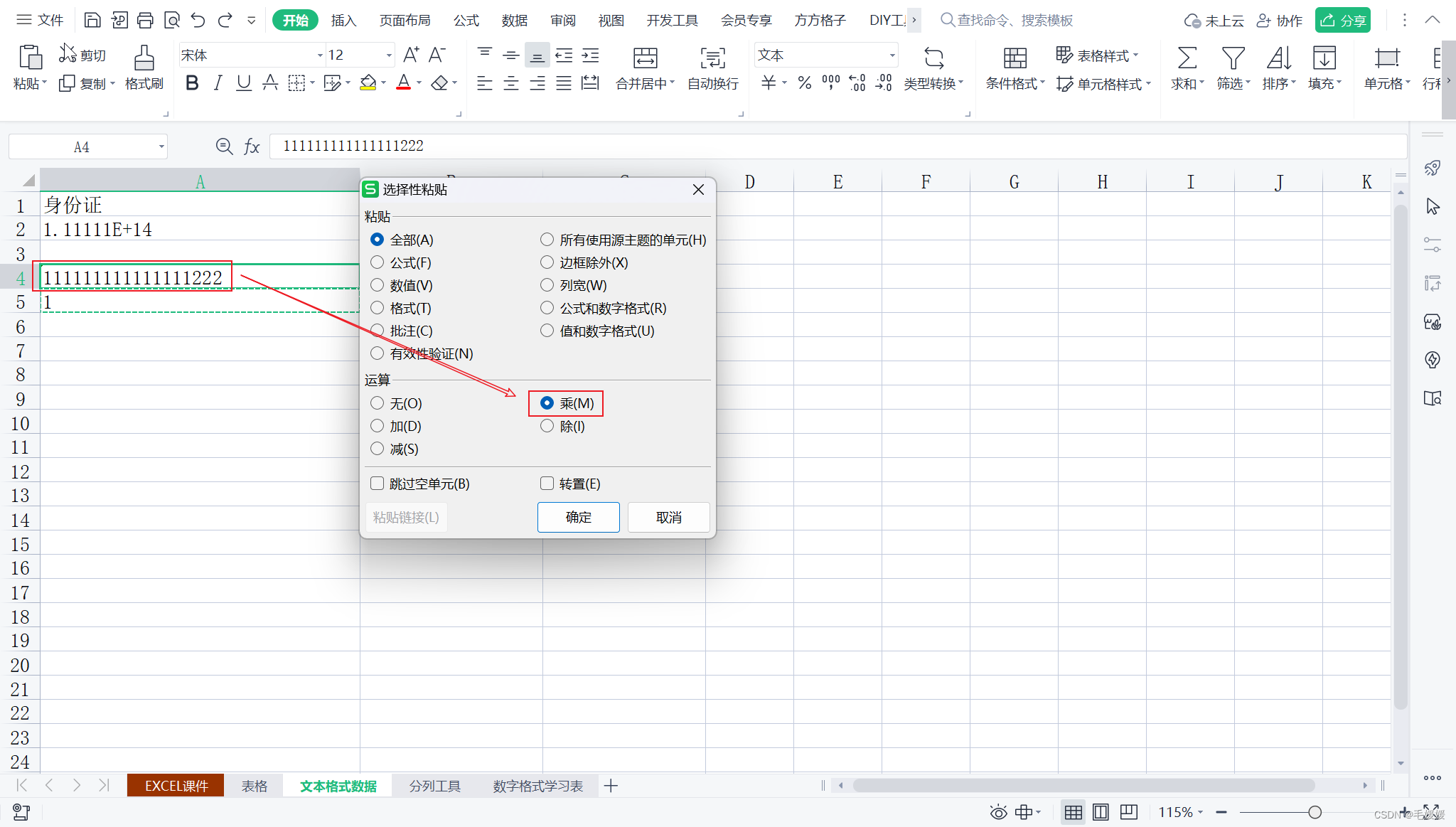Image resolution: width=1456 pixels, height=827 pixels.
Task: Select the 数值(V) values radio option
Action: (x=378, y=285)
